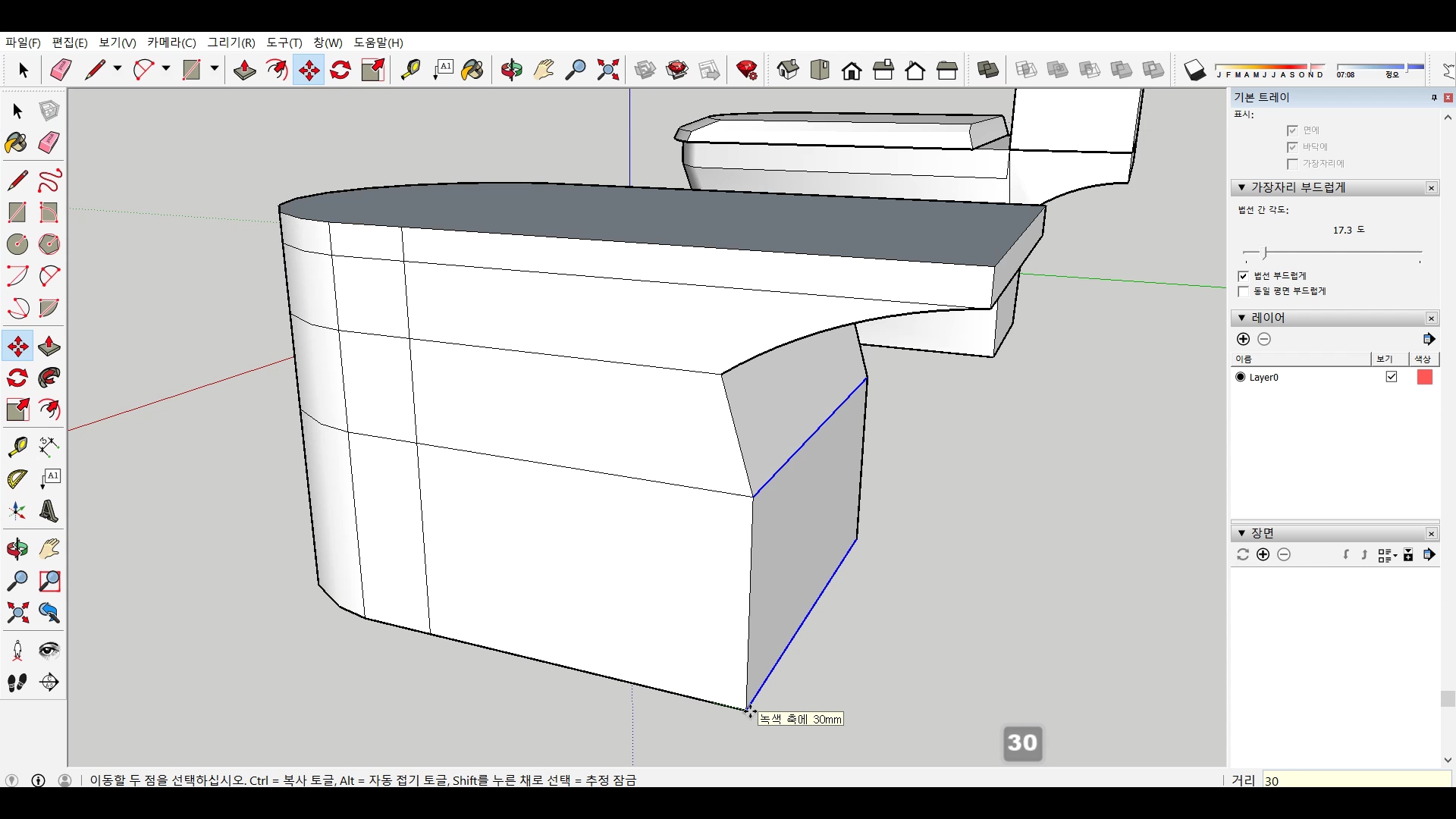Collapse the 레이어 panel section

[1241, 318]
